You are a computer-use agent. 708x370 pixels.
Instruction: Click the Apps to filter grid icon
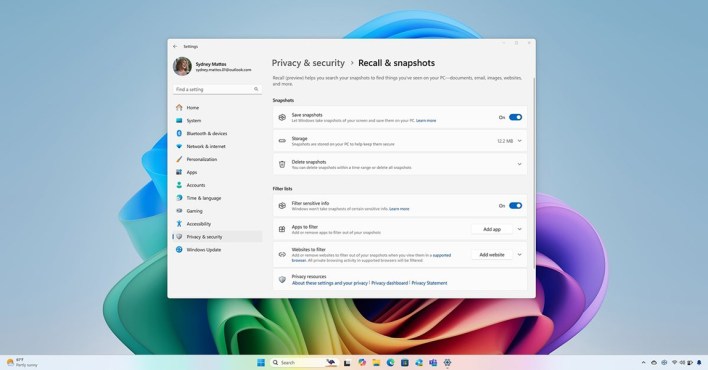click(x=282, y=229)
